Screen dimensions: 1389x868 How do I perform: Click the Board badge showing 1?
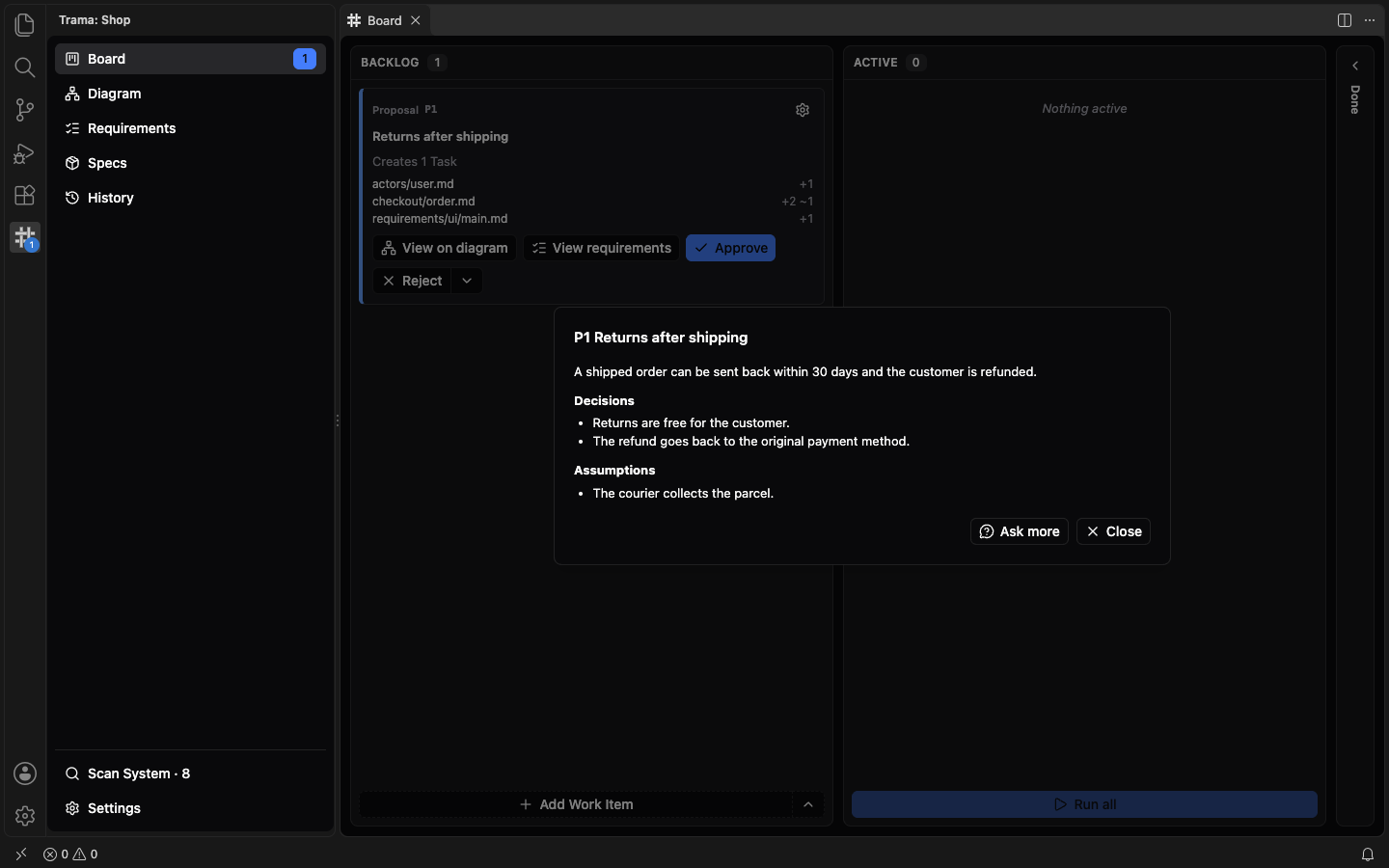tap(305, 59)
